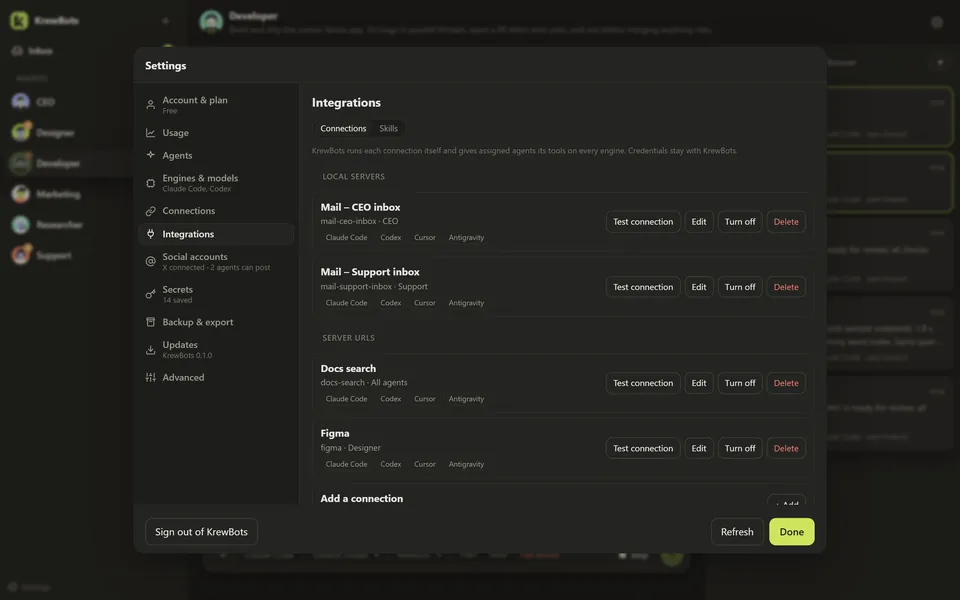Turn off the Docs search connection

pos(740,383)
